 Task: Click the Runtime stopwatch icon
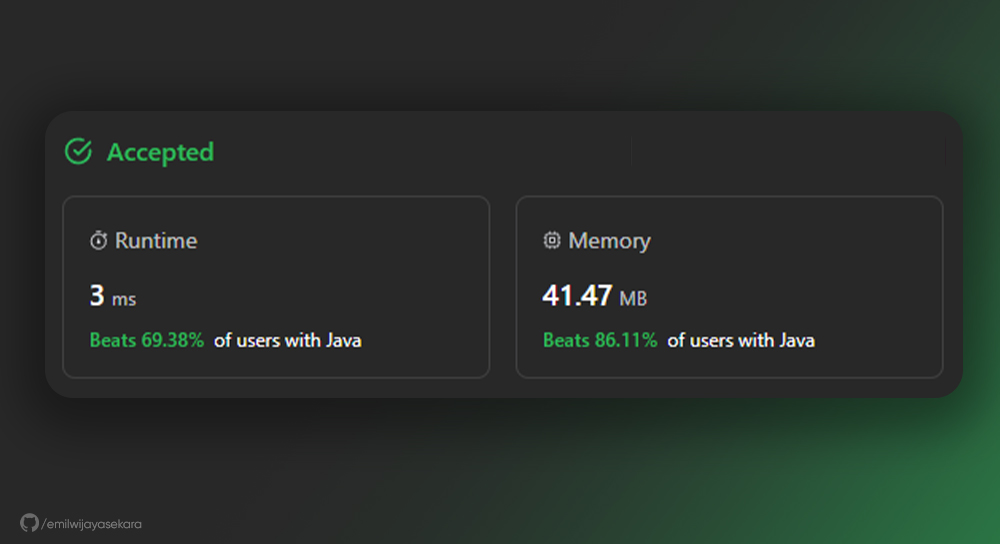[x=98, y=240]
